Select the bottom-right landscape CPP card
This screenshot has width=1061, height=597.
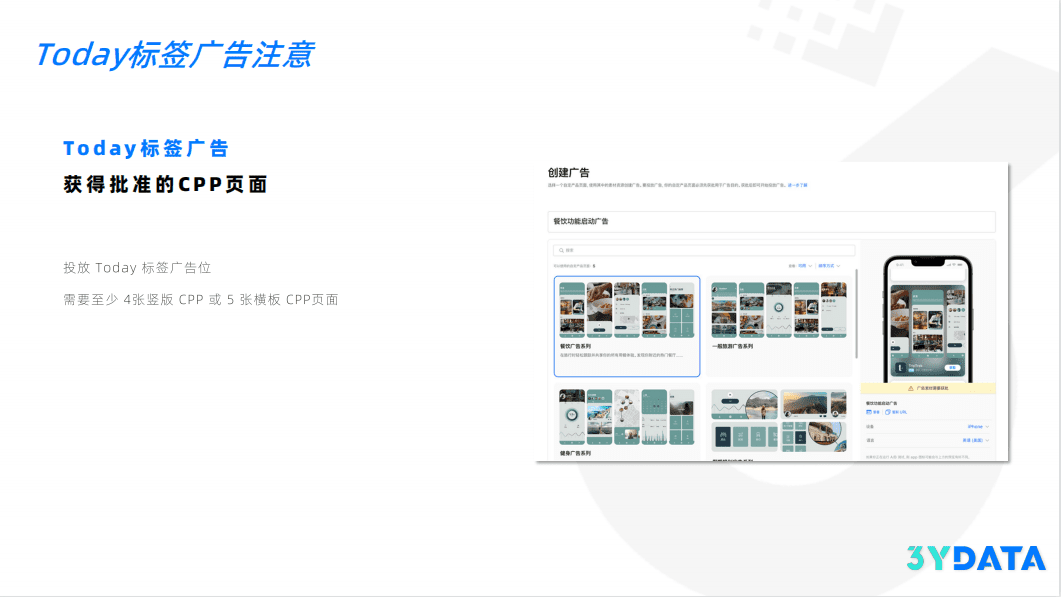coord(779,421)
